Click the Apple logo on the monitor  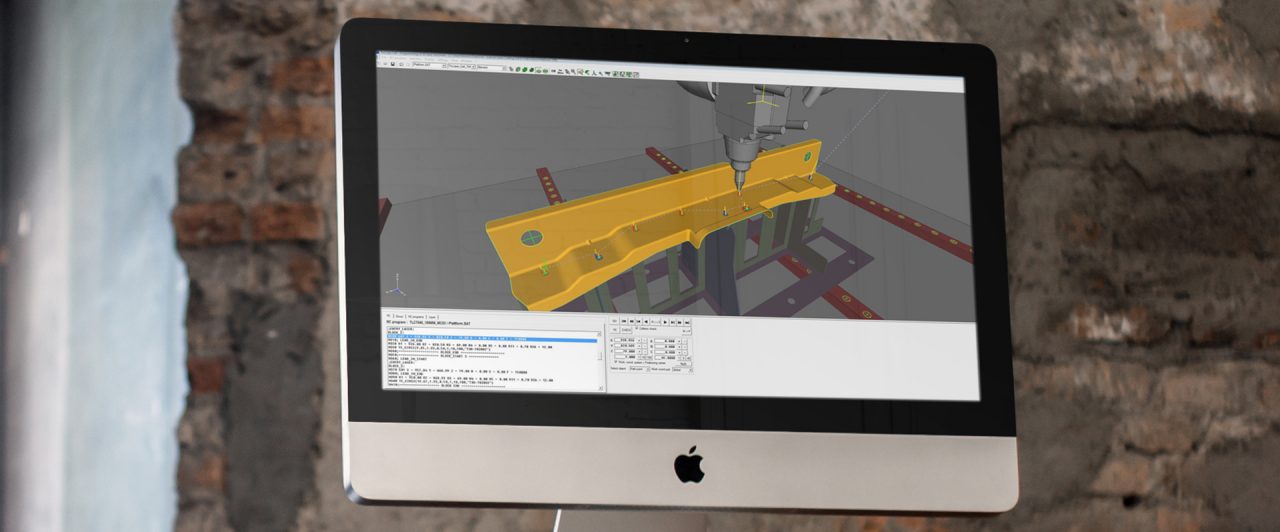pos(688,464)
